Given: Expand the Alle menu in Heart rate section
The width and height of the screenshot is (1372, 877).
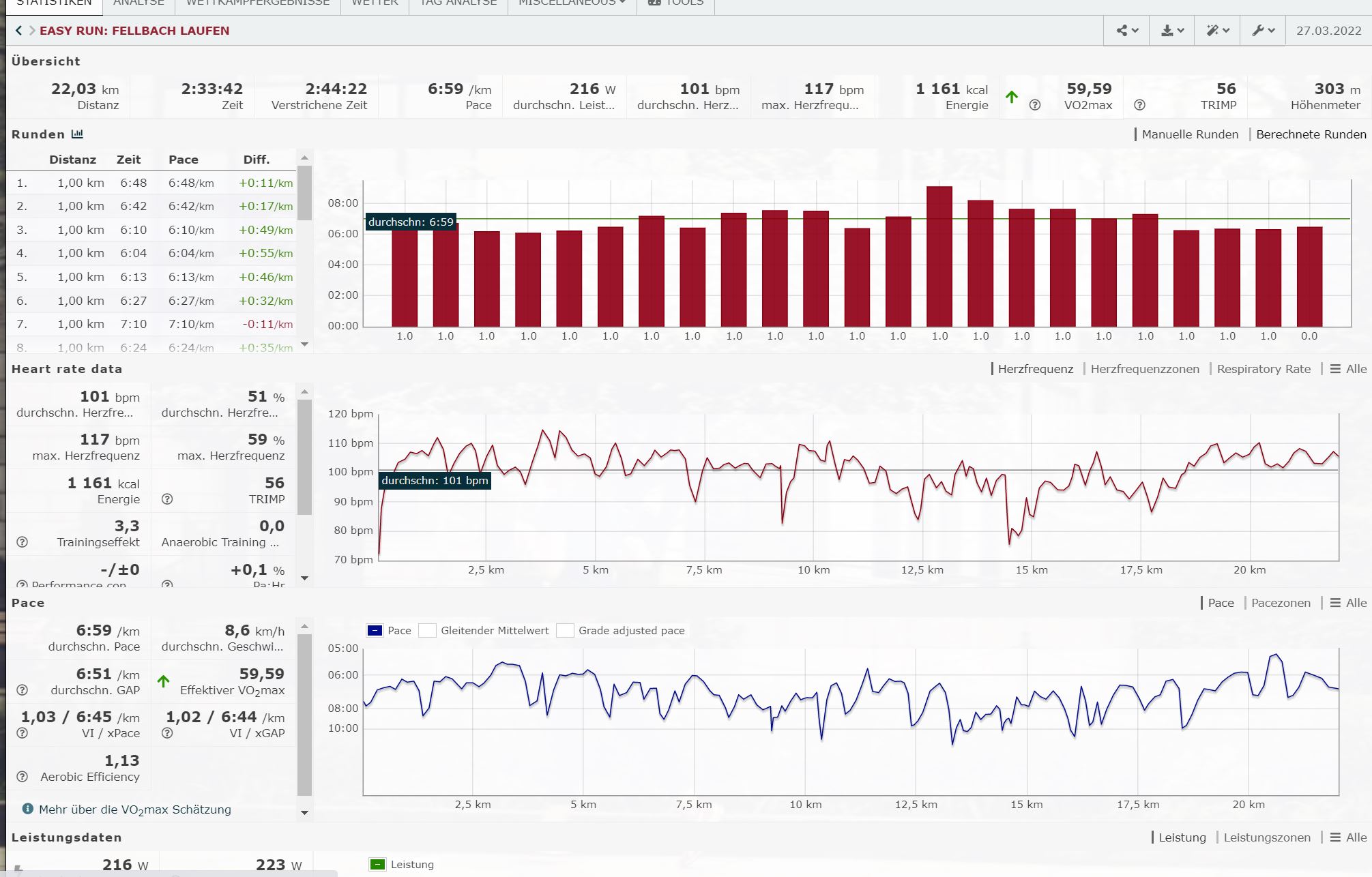Looking at the screenshot, I should point(1348,369).
